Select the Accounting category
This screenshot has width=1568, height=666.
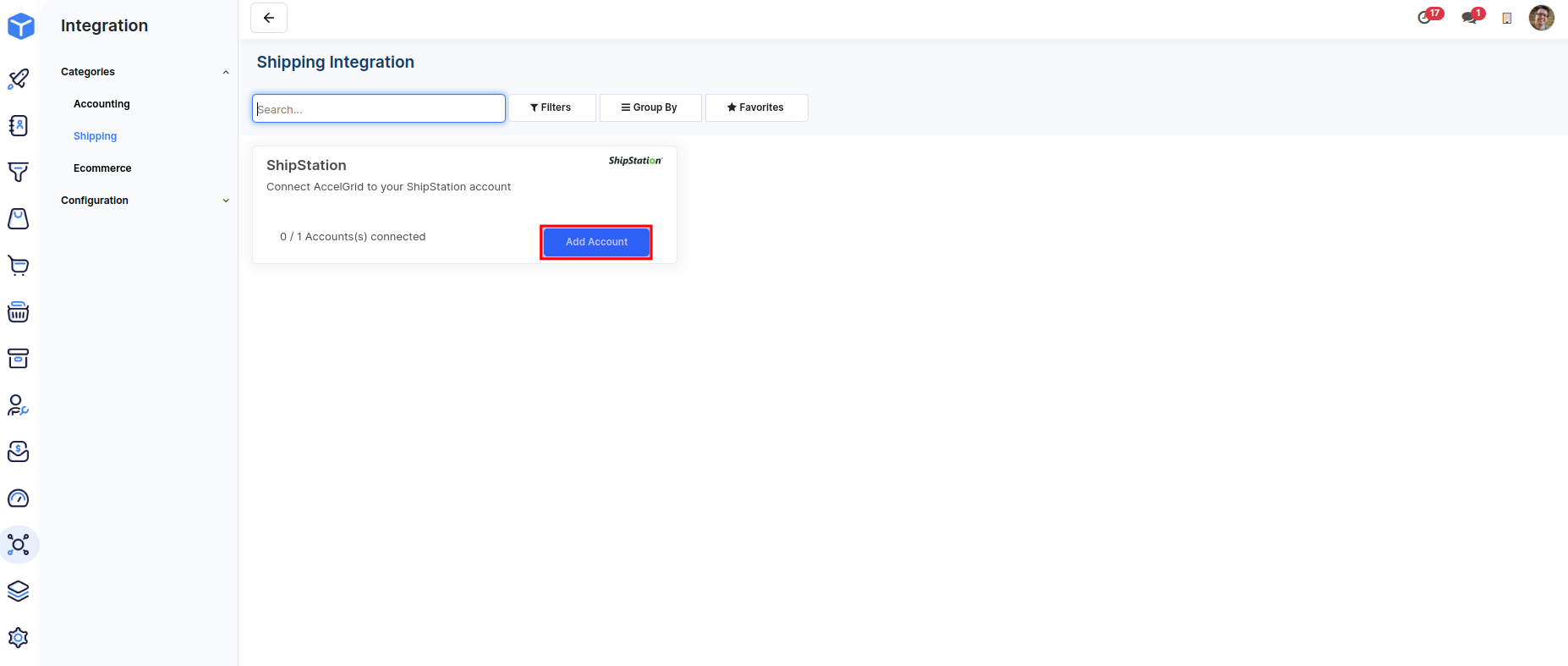click(101, 104)
